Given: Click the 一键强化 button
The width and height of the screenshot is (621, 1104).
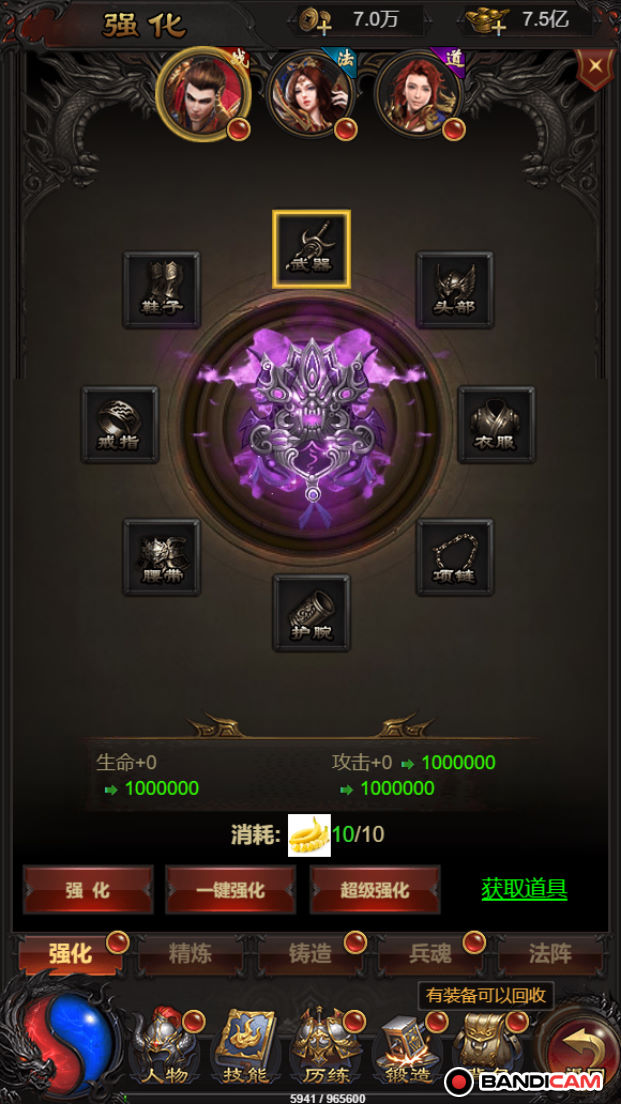Looking at the screenshot, I should tap(231, 890).
